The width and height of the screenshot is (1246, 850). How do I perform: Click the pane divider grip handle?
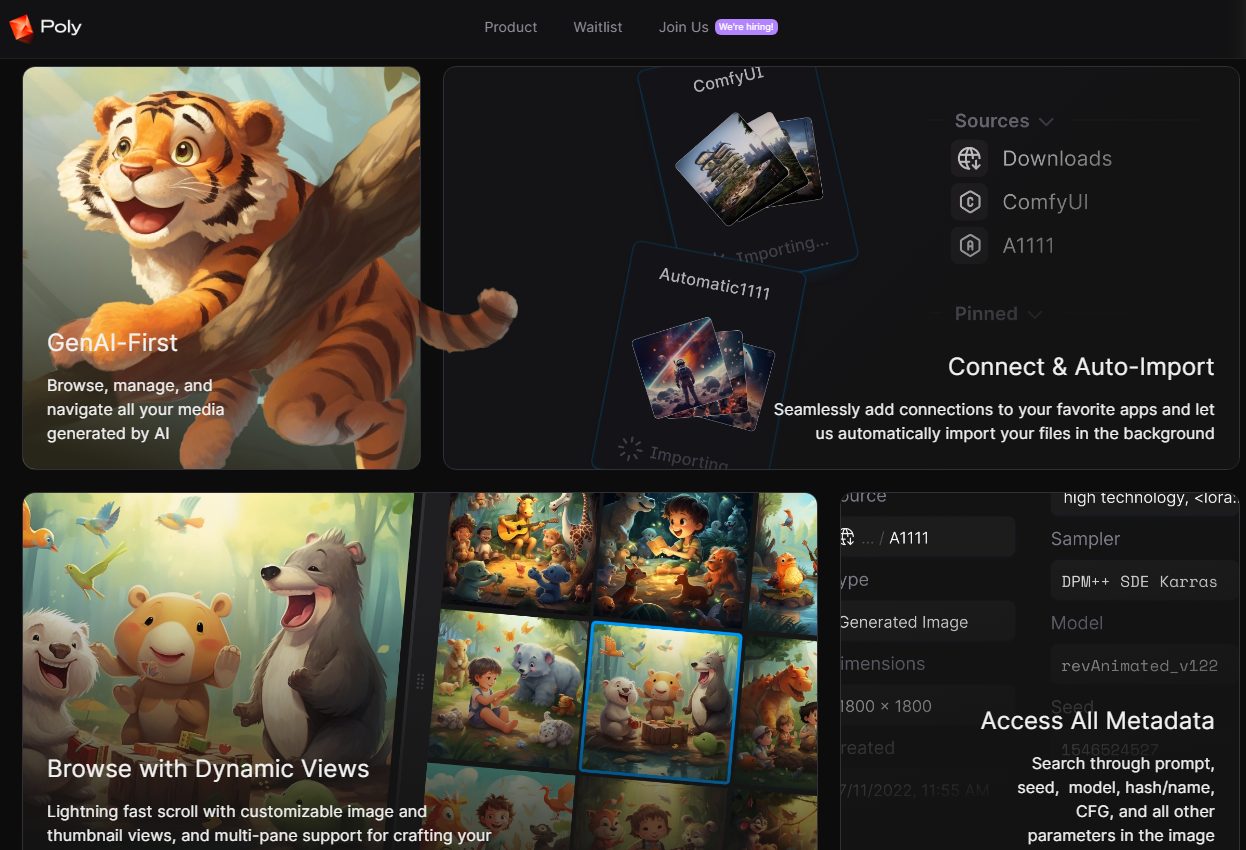point(420,681)
